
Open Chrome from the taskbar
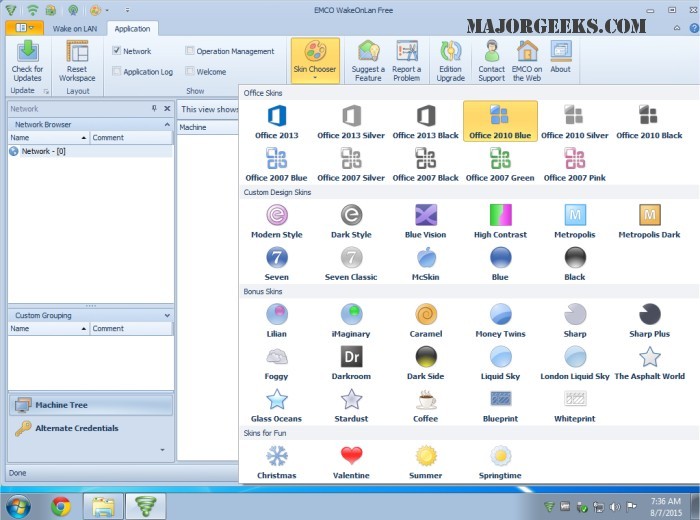(61, 507)
